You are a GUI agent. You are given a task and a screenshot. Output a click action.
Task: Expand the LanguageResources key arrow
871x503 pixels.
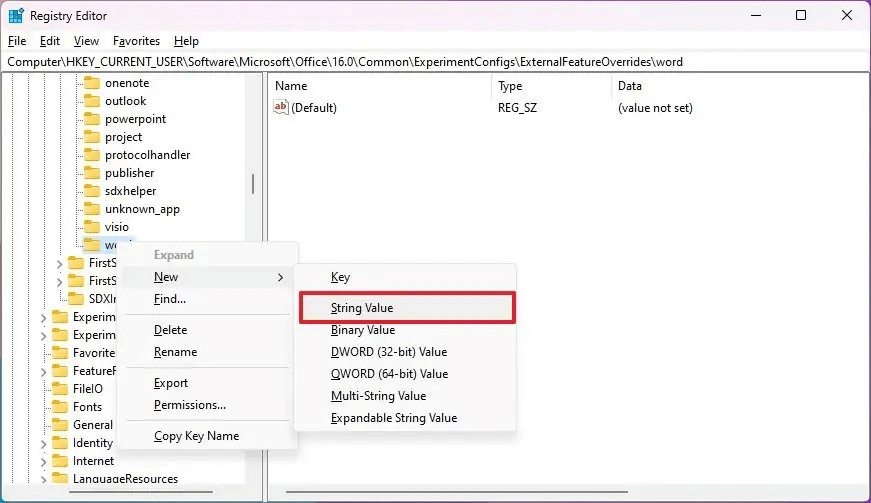(x=44, y=479)
